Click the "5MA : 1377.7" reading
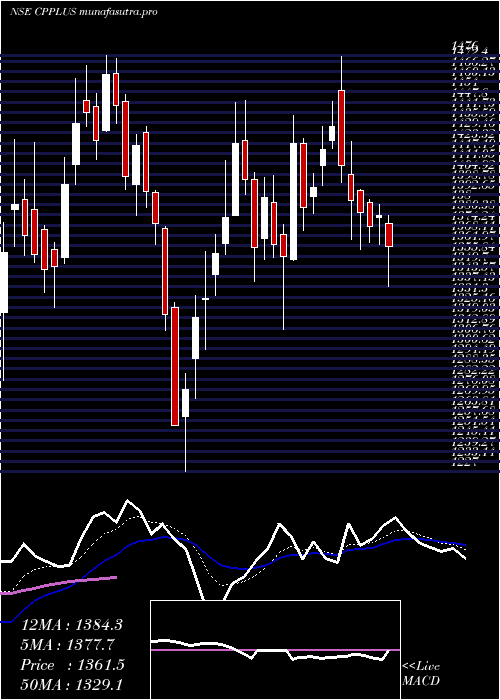The height and width of the screenshot is (700, 500). [68, 645]
